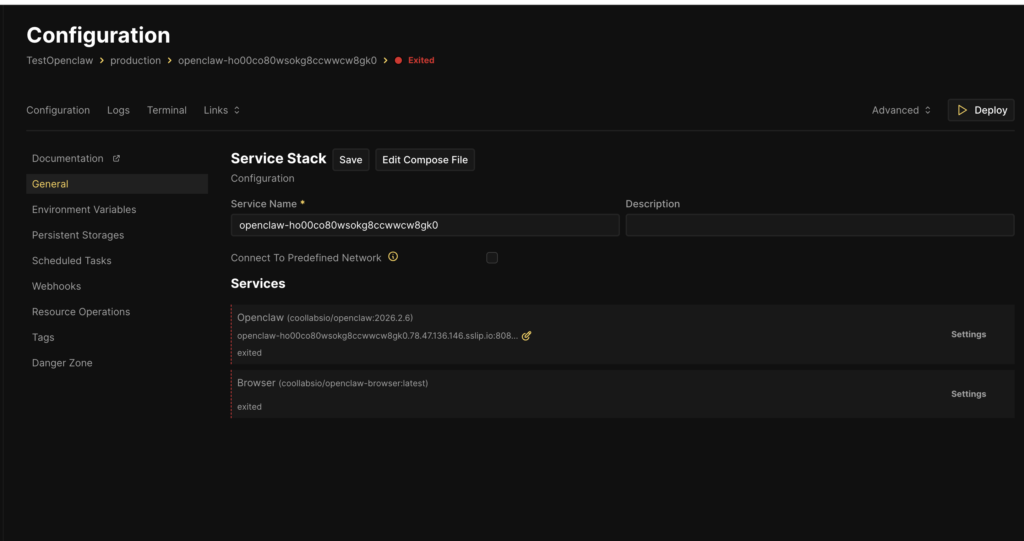Go to Danger Zone section
This screenshot has height=541, width=1024.
pyautogui.click(x=62, y=363)
